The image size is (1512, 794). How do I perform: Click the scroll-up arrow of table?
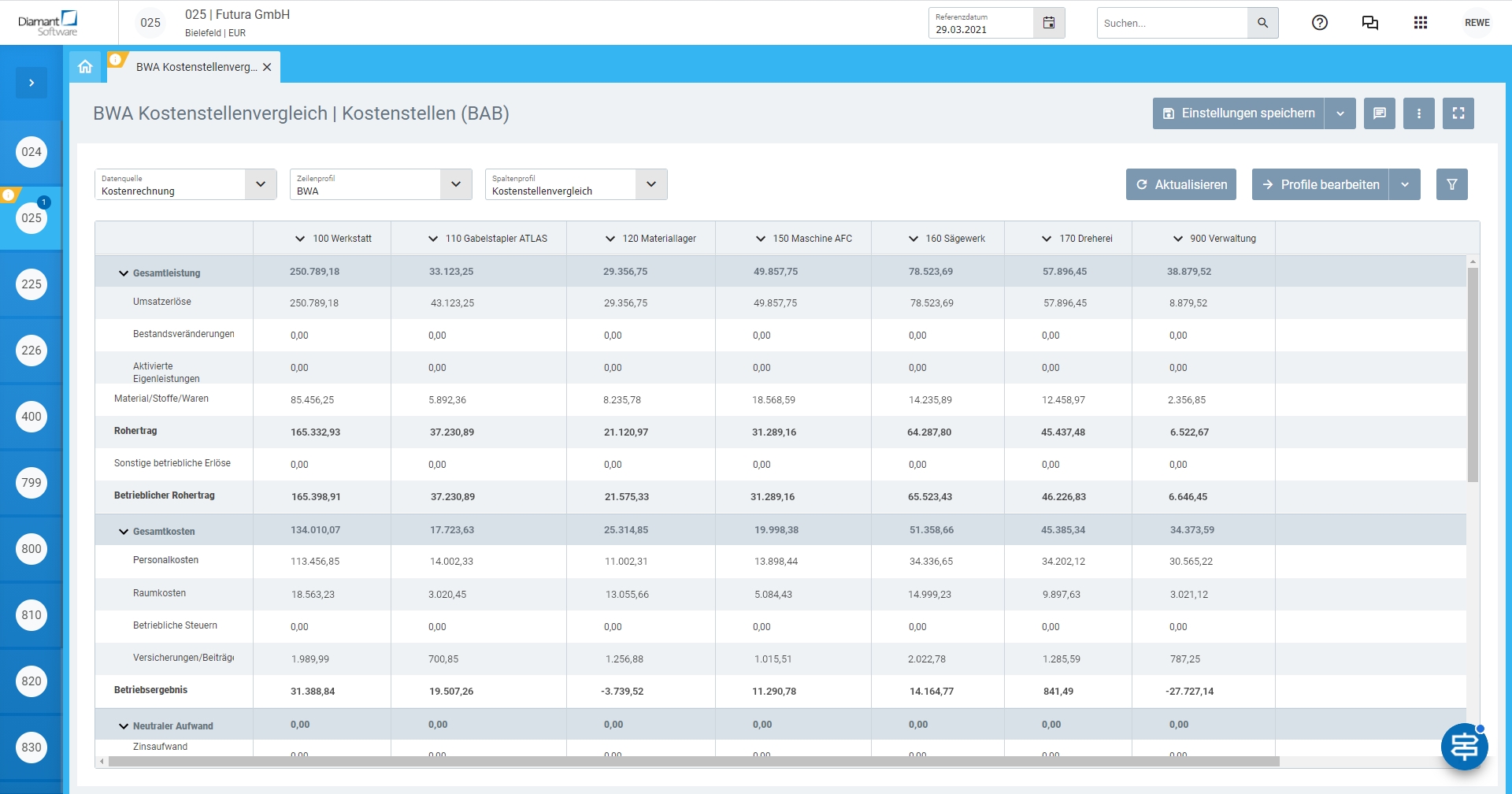pos(1473,262)
